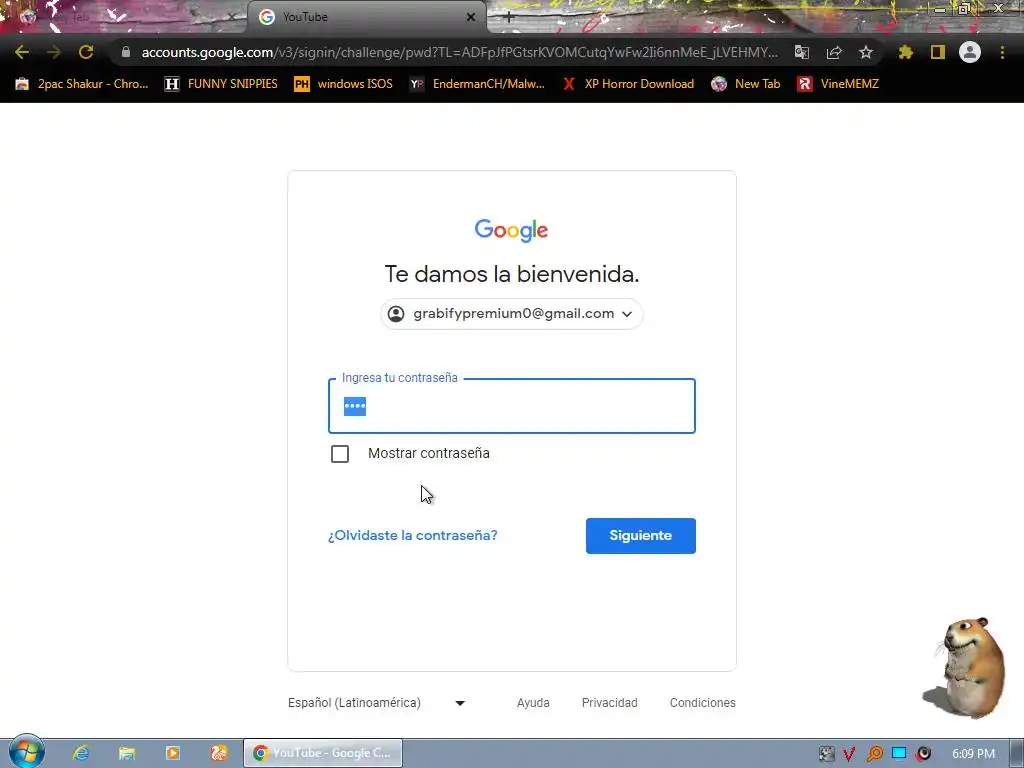This screenshot has height=768, width=1024.
Task: Click the red V tray icon
Action: coord(850,754)
